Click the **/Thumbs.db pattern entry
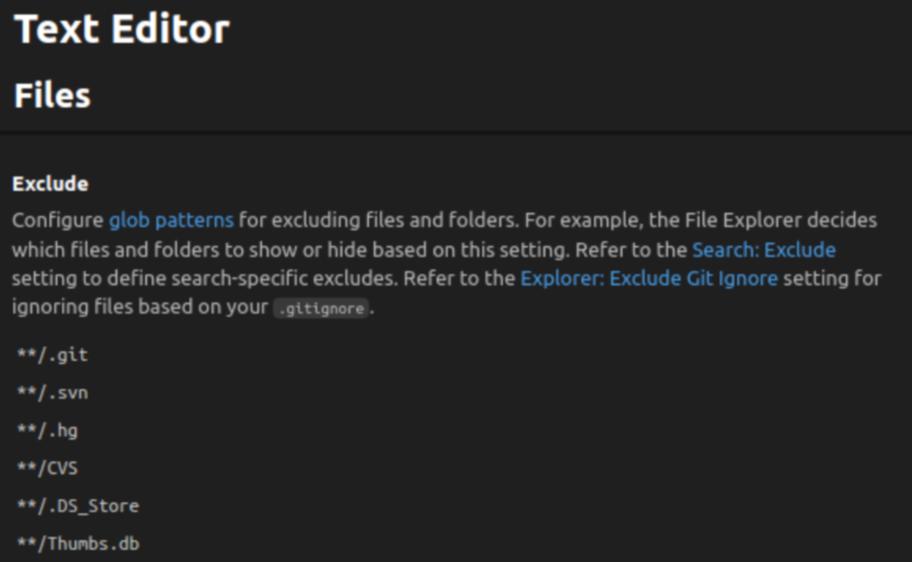This screenshot has height=562, width=912. coord(78,544)
